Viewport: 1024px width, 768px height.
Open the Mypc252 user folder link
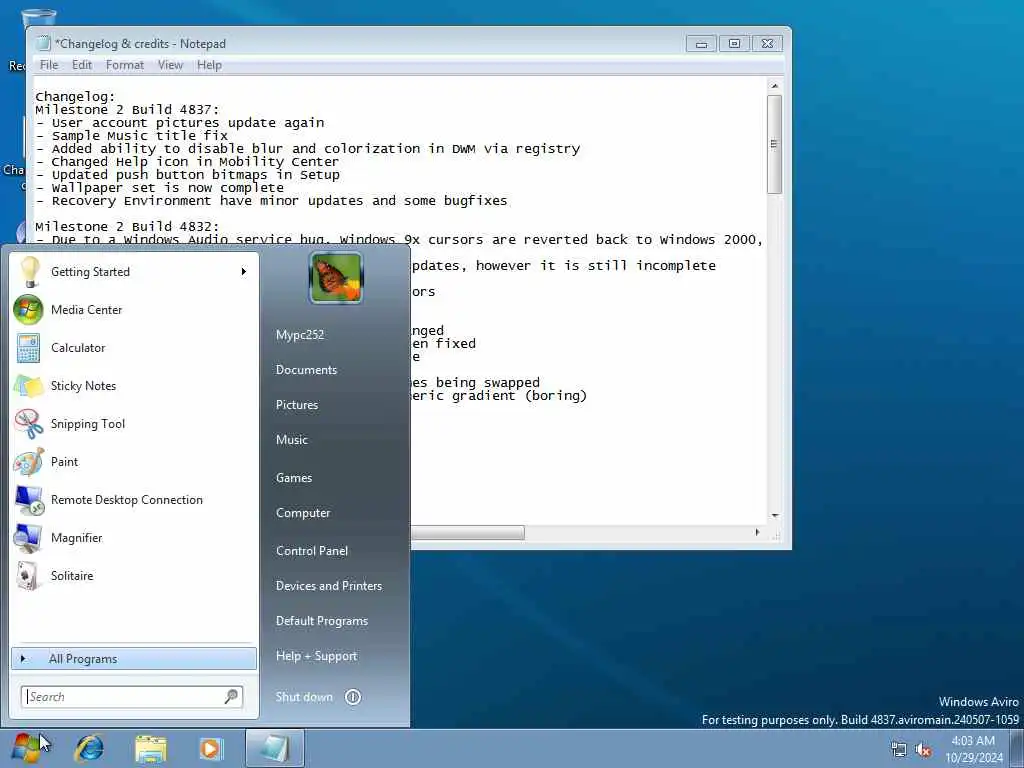point(300,334)
